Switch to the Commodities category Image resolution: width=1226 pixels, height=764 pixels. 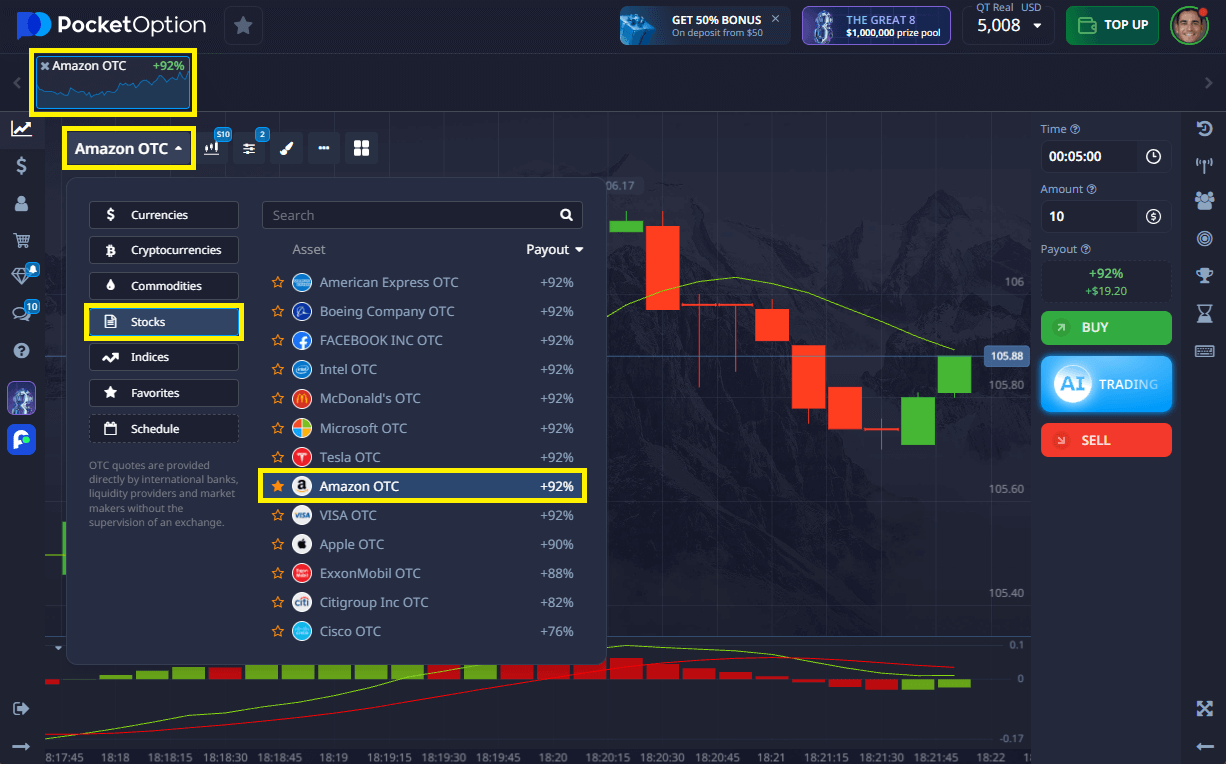click(x=164, y=286)
